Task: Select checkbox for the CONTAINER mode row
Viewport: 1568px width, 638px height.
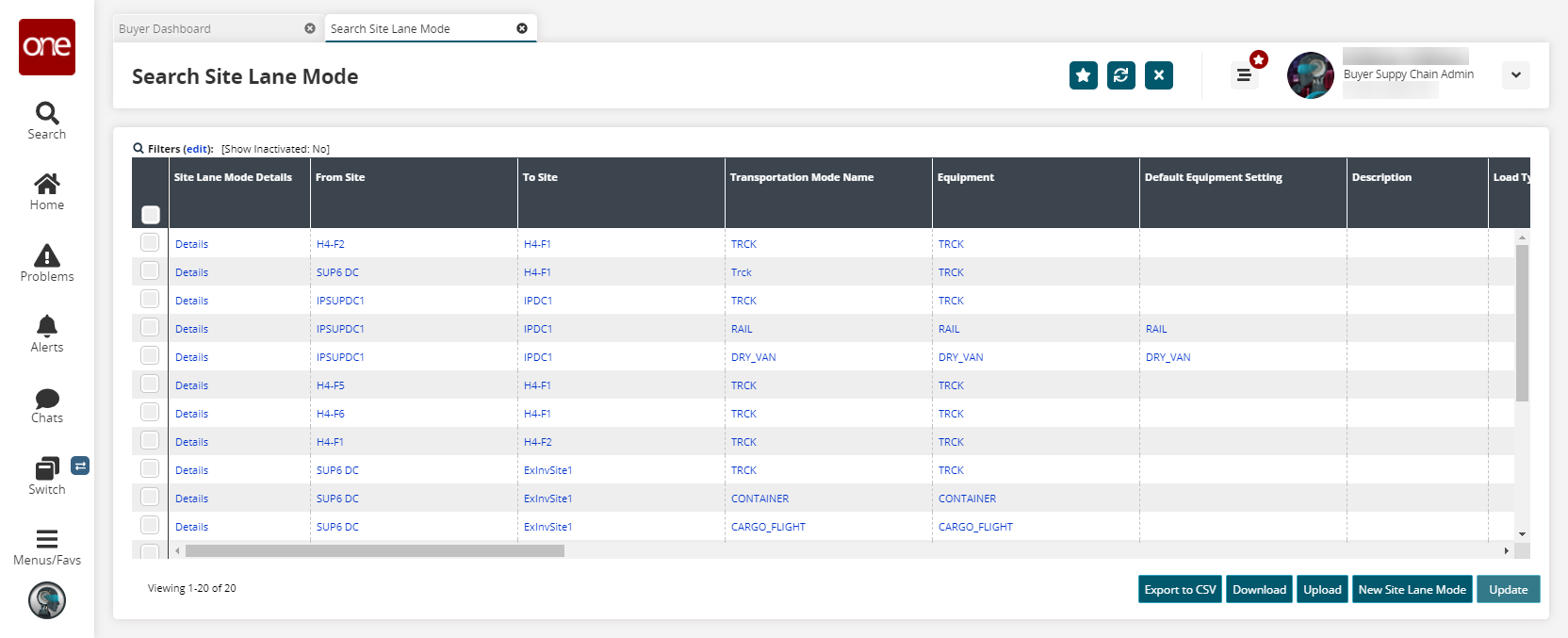Action: click(x=150, y=498)
